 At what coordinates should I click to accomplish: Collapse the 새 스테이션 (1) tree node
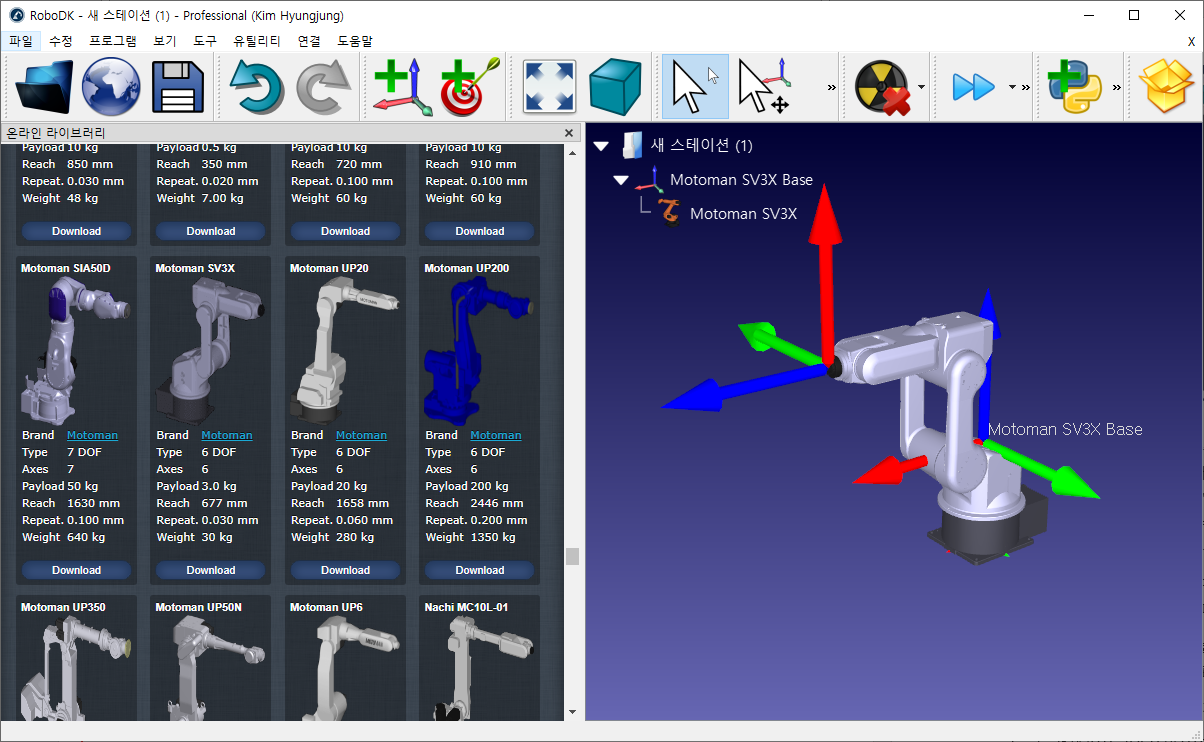click(601, 146)
